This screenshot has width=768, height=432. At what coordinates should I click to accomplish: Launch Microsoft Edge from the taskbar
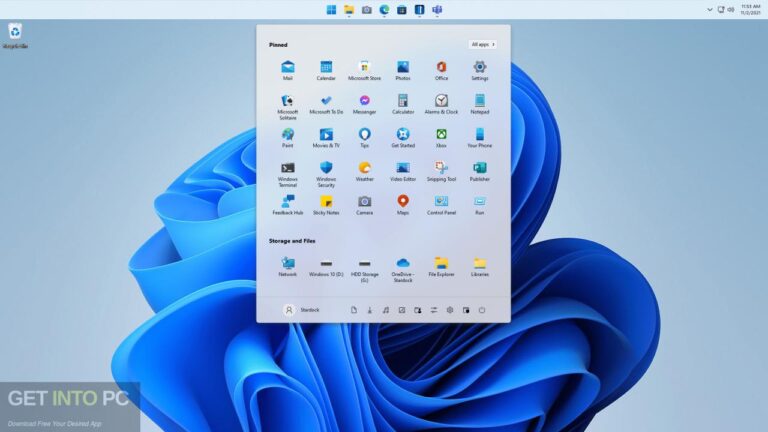[384, 10]
